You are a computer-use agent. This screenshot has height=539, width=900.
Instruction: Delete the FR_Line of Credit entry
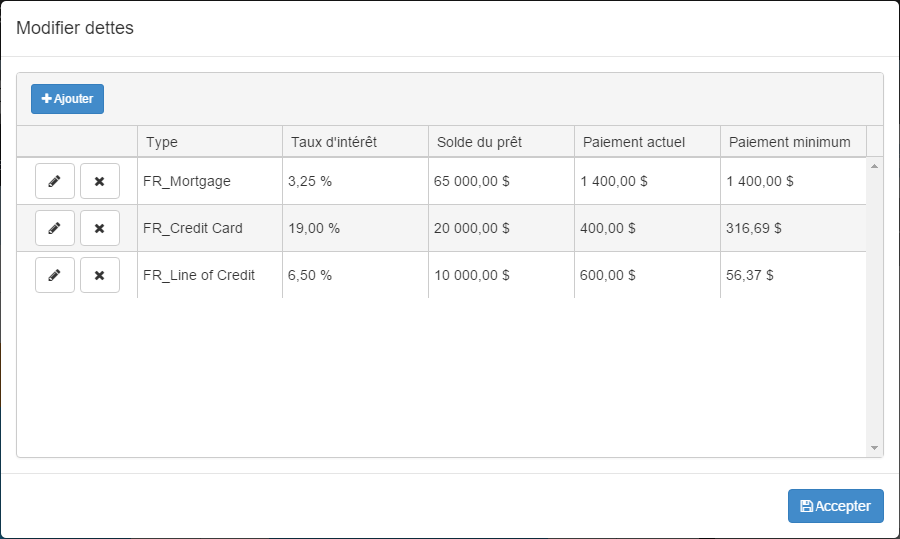[x=99, y=275]
